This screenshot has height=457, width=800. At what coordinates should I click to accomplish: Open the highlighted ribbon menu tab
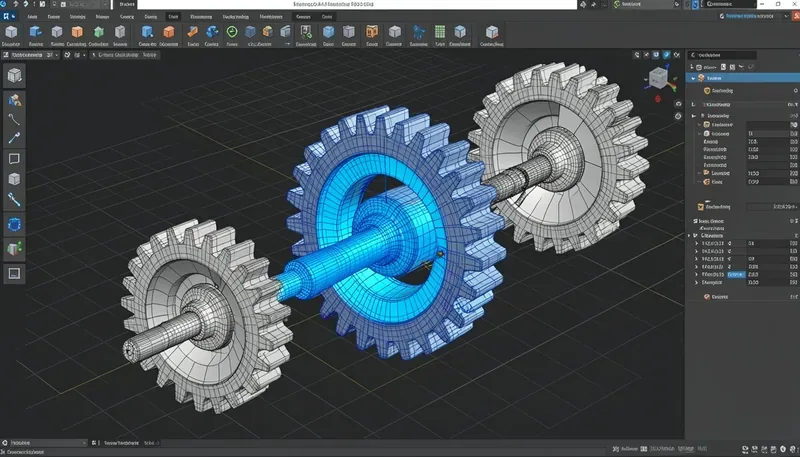click(173, 17)
